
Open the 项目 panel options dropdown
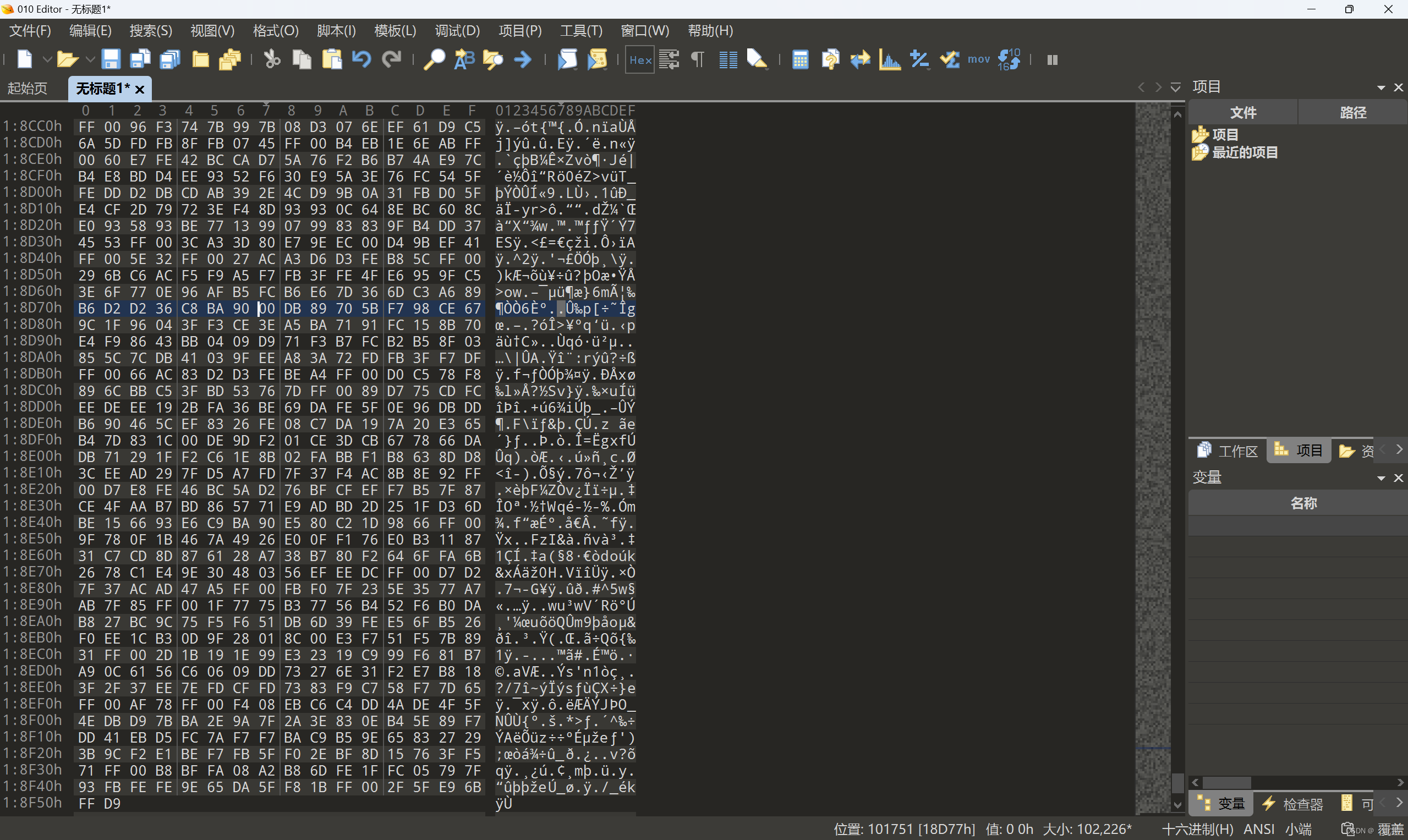click(1381, 87)
